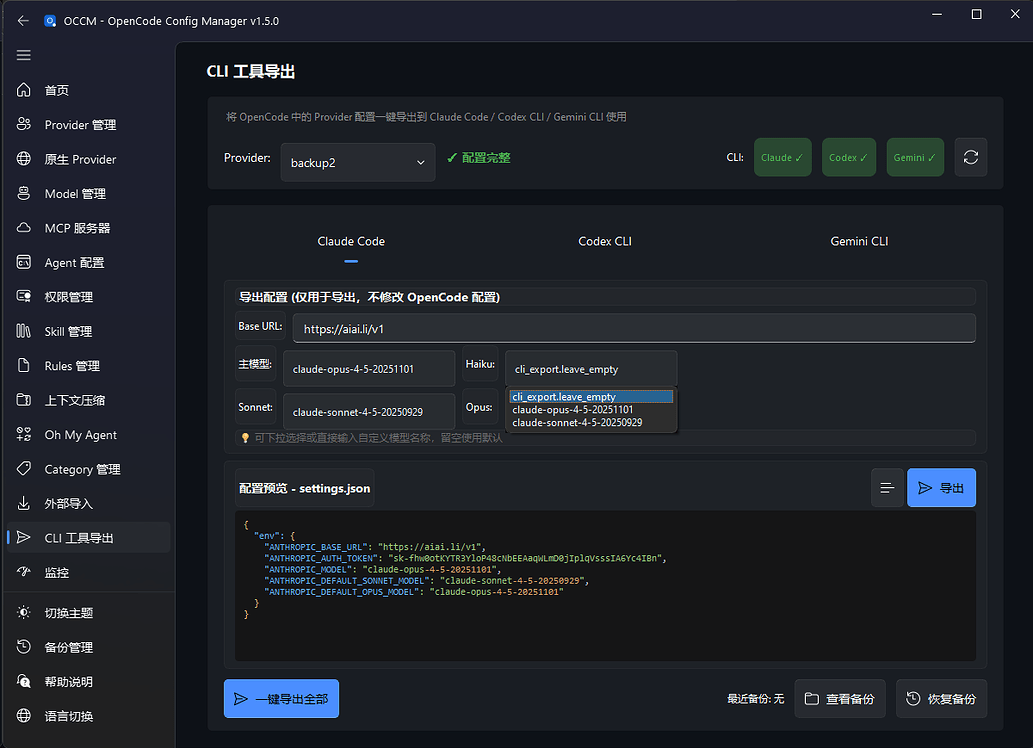Click the Provider 管理 people icon
The image size is (1033, 748).
coord(24,124)
